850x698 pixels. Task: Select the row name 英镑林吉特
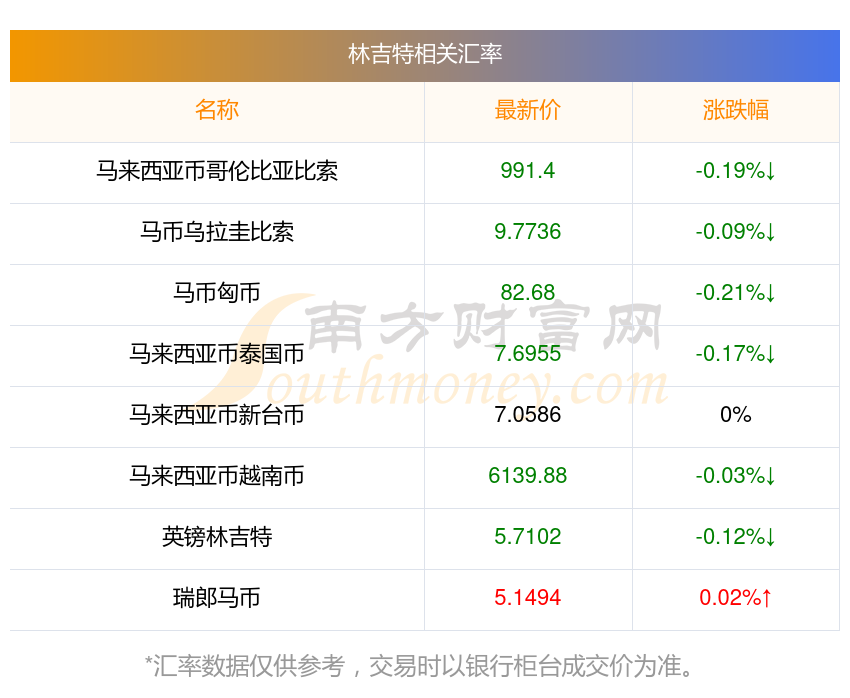(217, 537)
